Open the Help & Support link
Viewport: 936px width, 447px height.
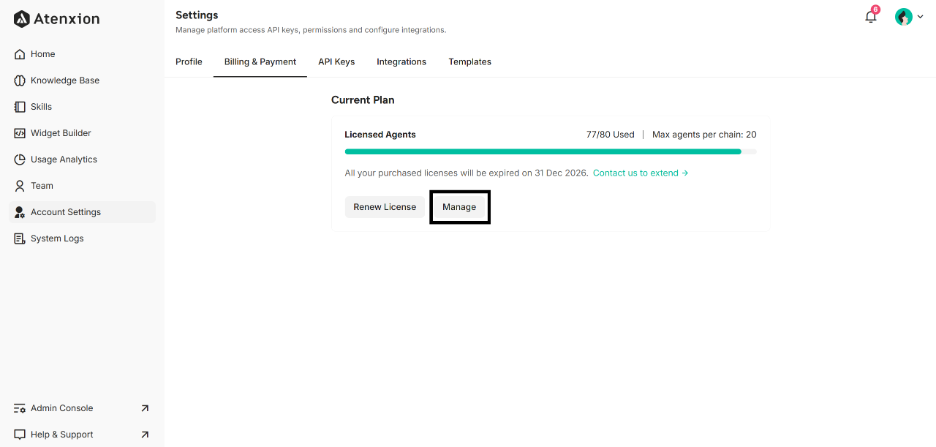(82, 434)
